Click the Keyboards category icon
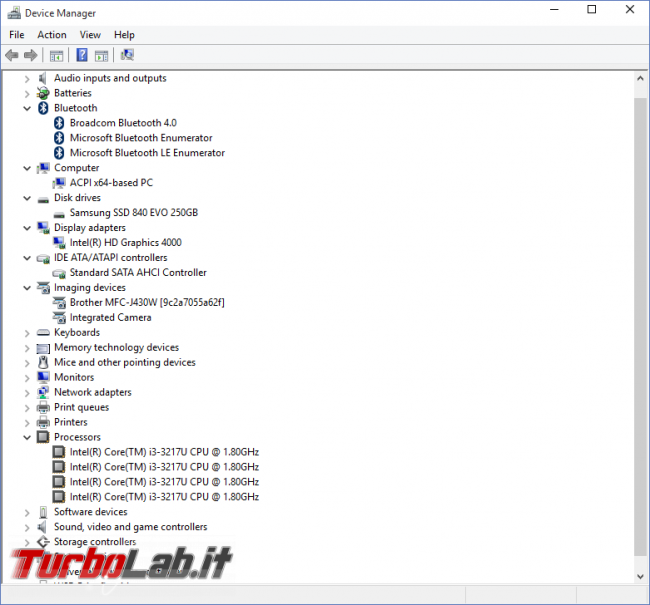The image size is (650, 605). [43, 333]
